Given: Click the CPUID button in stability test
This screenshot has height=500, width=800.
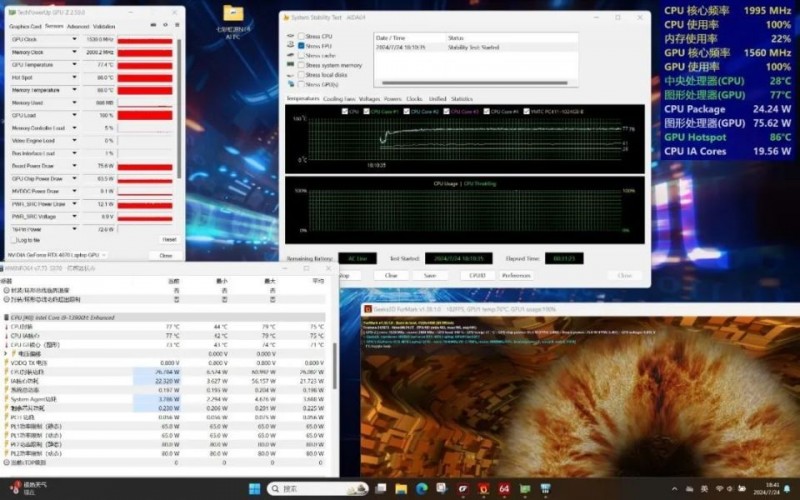Looking at the screenshot, I should pyautogui.click(x=477, y=275).
